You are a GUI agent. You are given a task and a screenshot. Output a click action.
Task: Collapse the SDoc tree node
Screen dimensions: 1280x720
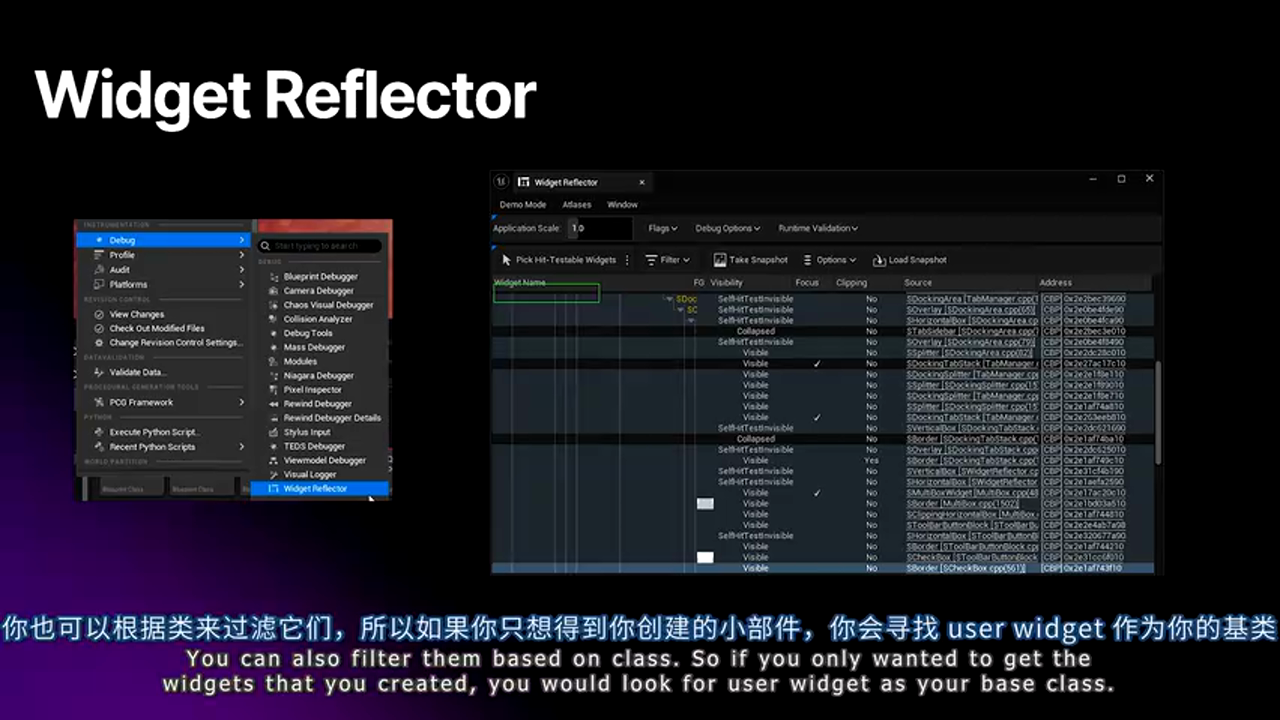[668, 299]
